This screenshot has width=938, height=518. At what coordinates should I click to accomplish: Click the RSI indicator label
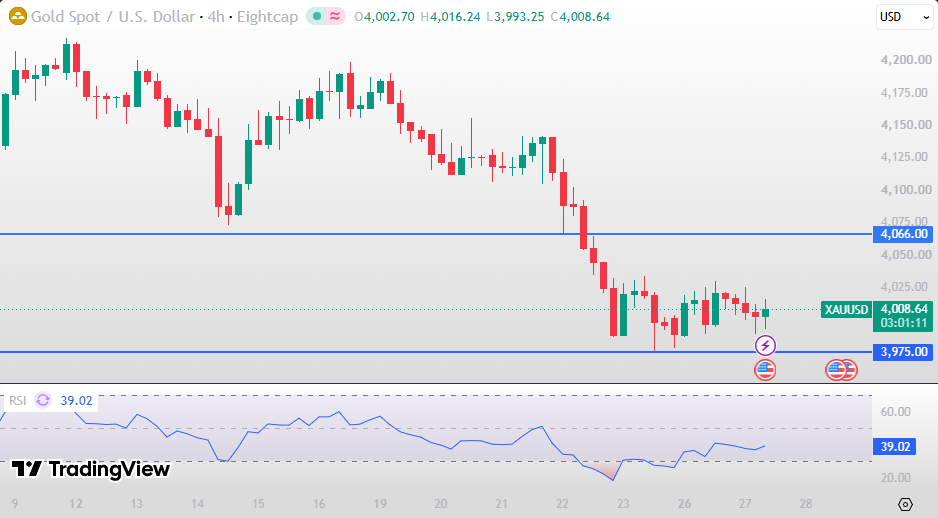pyautogui.click(x=17, y=400)
